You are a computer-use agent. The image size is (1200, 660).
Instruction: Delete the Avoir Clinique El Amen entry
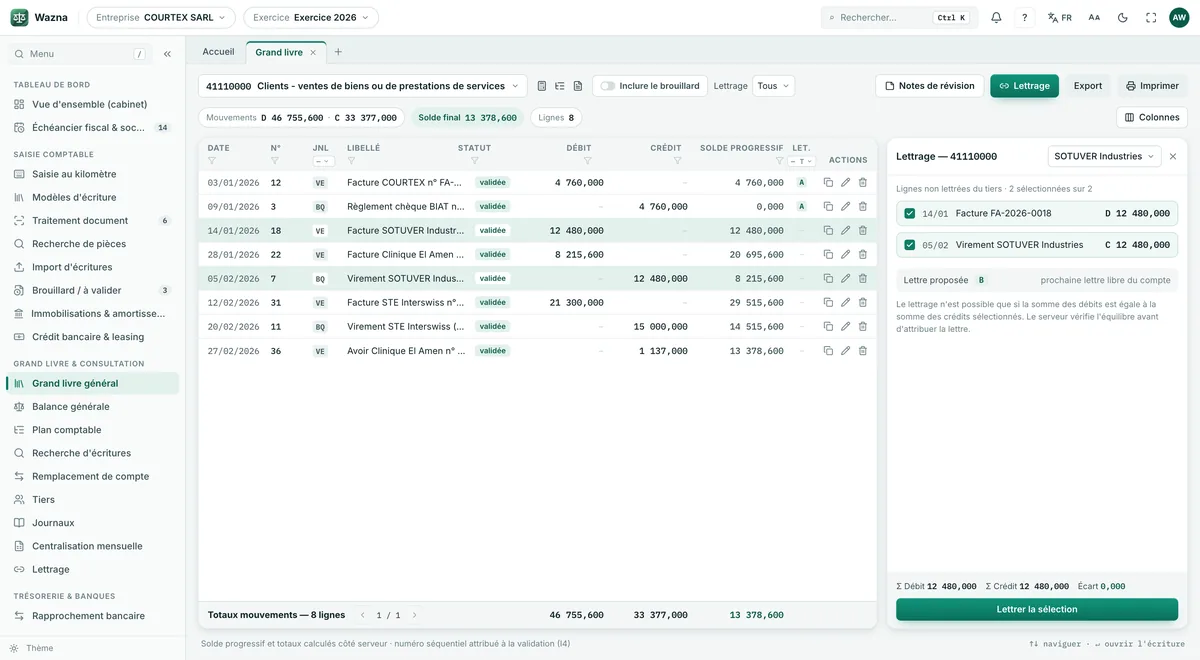[863, 351]
